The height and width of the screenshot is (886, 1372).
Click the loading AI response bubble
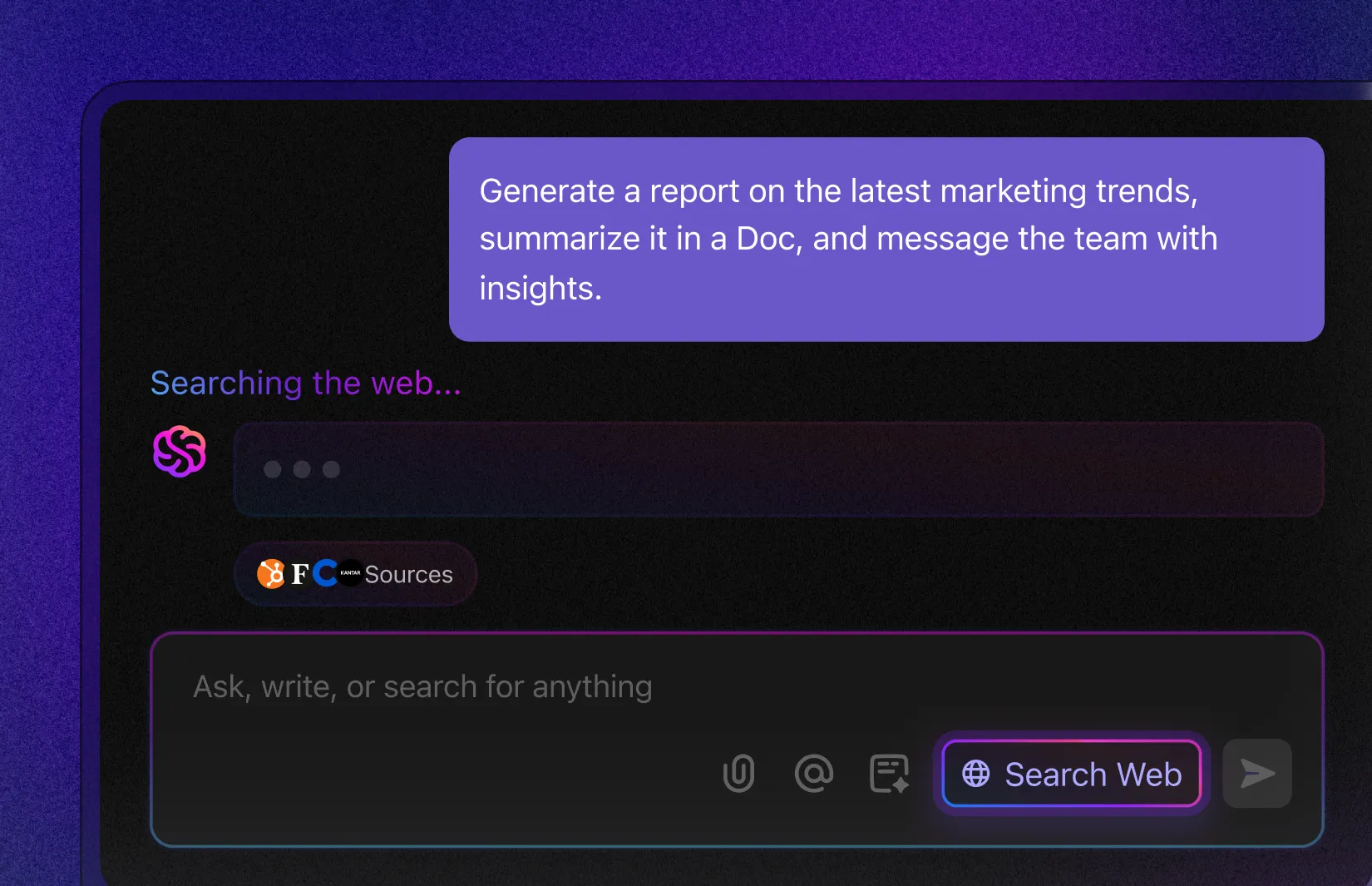tap(779, 469)
